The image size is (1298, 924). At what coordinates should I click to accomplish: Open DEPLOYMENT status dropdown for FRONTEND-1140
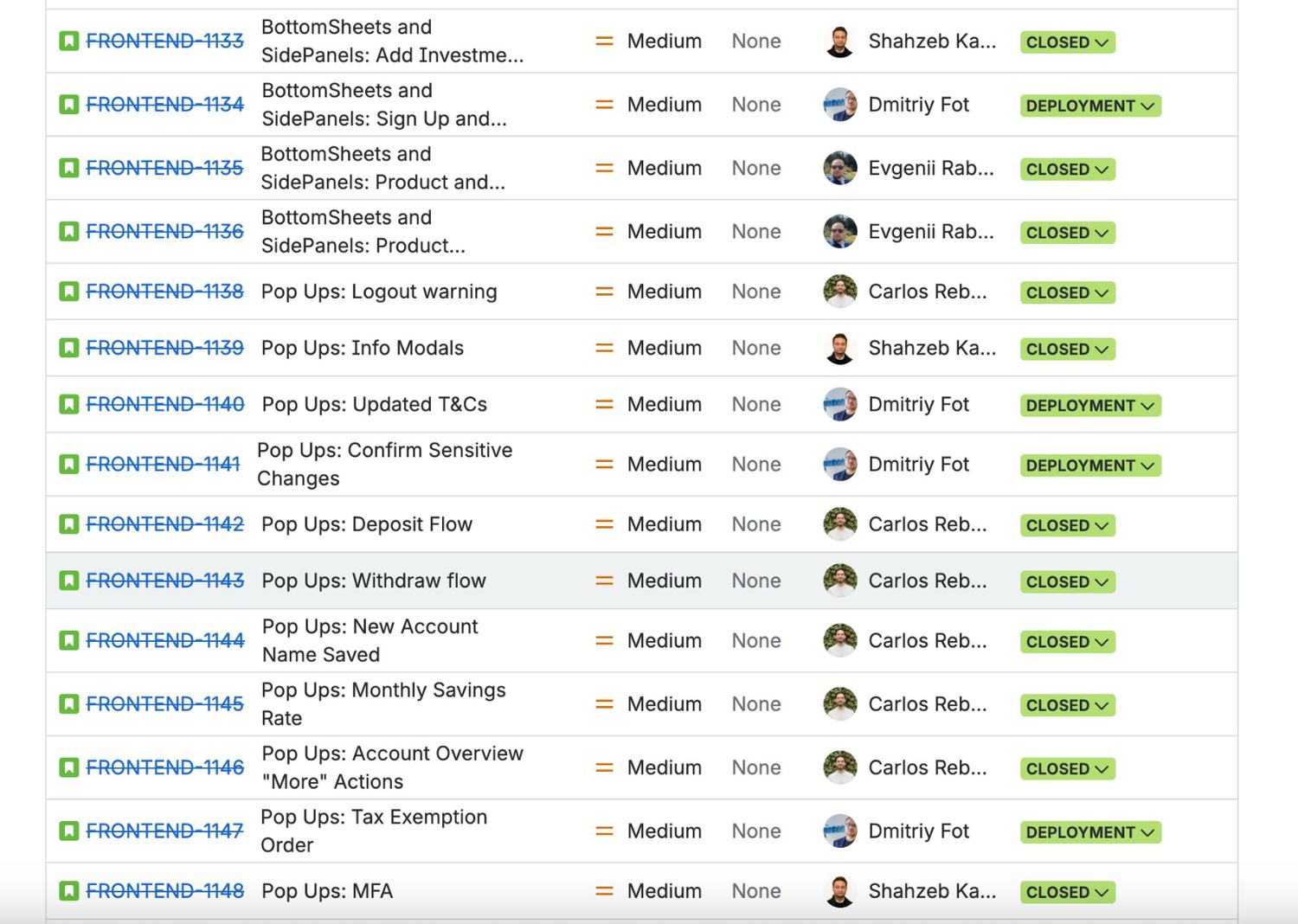coord(1090,406)
